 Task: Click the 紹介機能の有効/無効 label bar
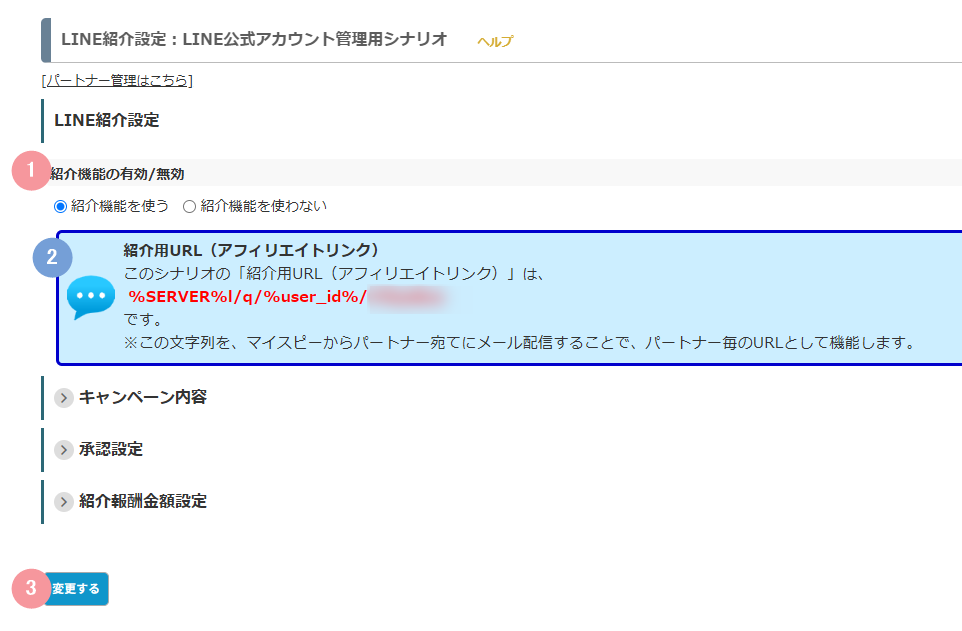tap(502, 174)
